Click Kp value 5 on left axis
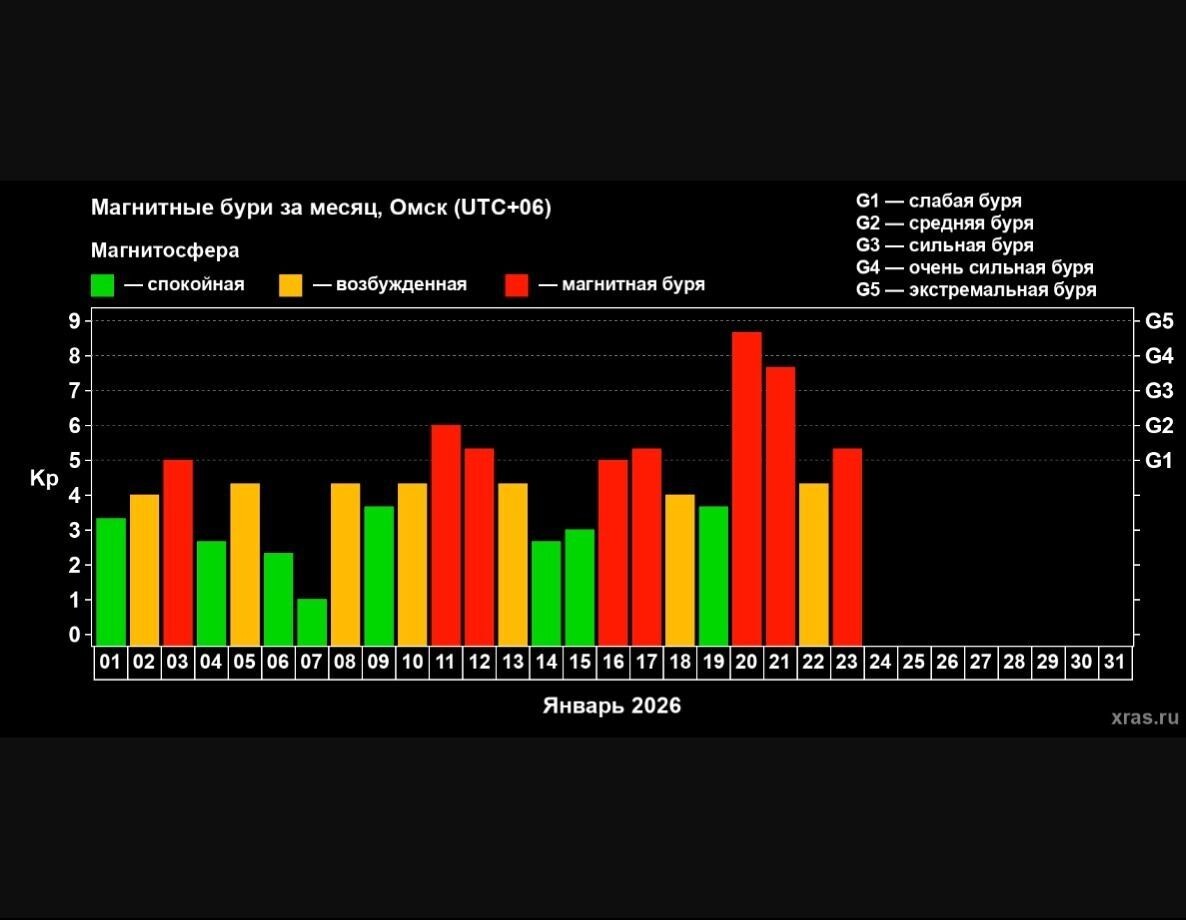The image size is (1186, 920). click(74, 460)
